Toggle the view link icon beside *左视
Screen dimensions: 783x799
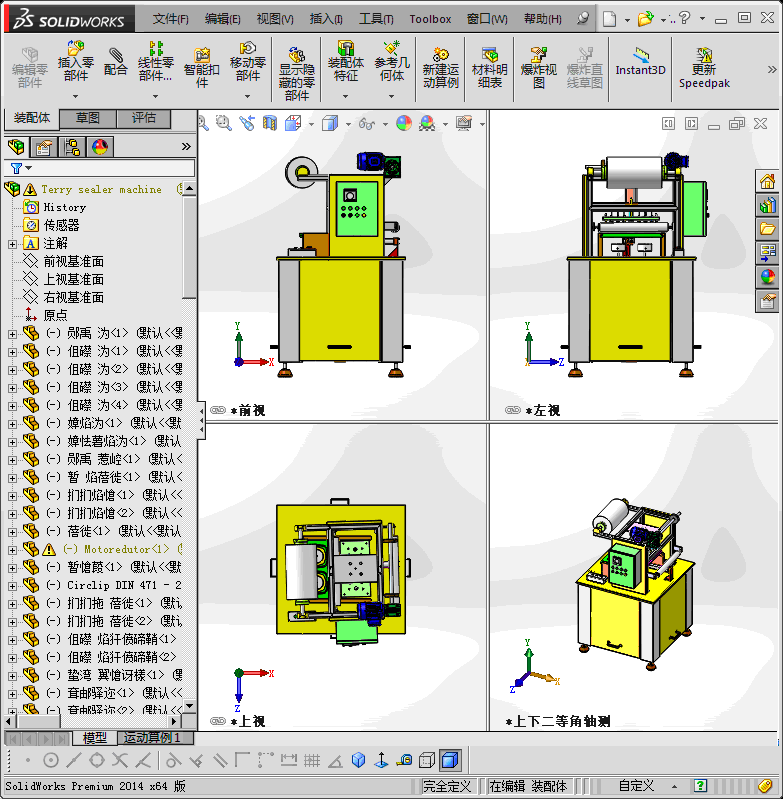(x=512, y=410)
